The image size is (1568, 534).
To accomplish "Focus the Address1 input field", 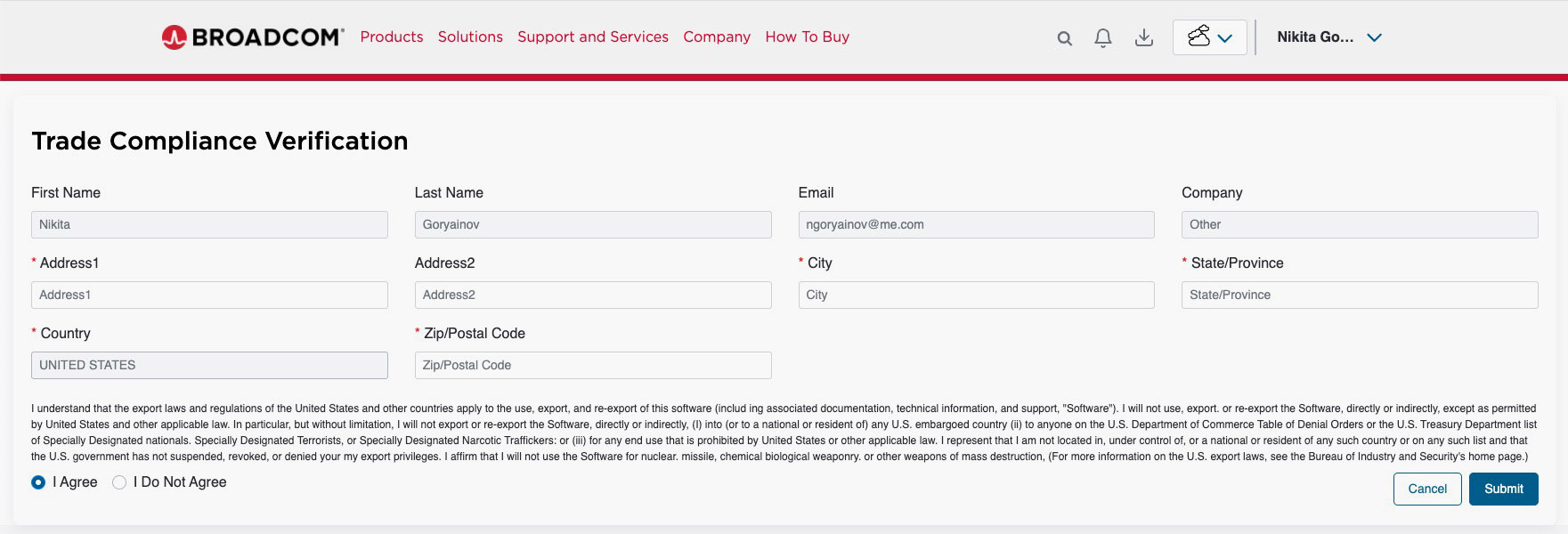I will tap(209, 295).
